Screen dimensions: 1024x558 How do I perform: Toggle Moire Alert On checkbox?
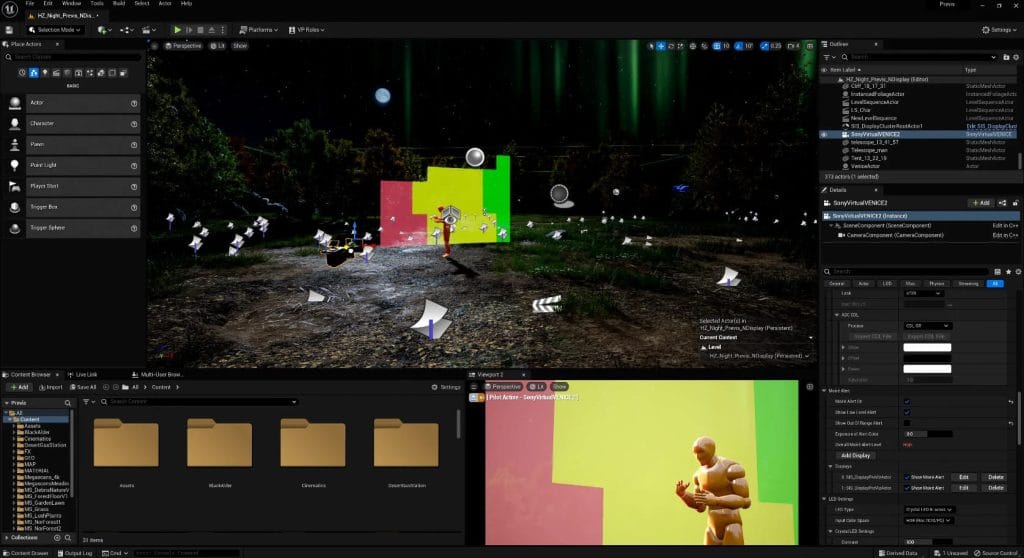907,401
